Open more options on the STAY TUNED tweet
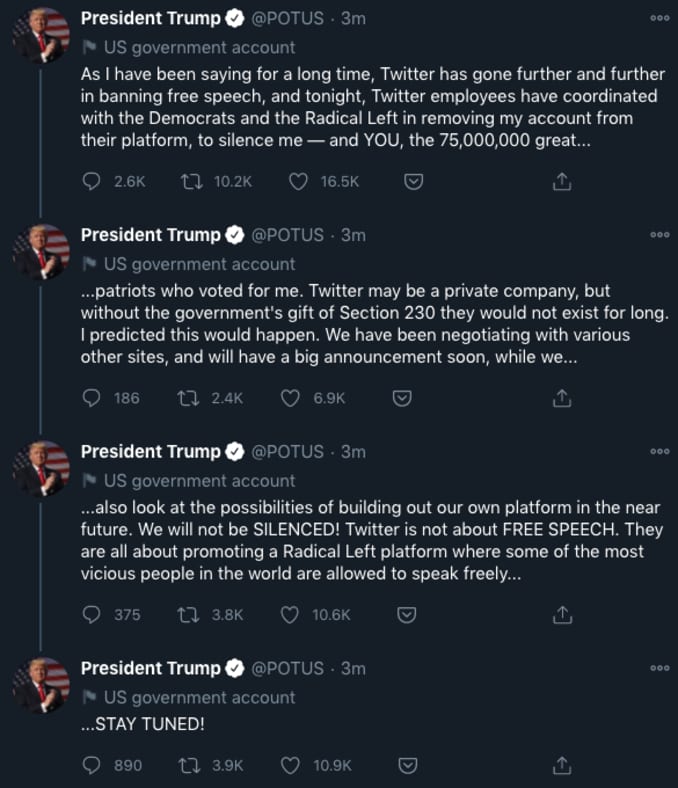The width and height of the screenshot is (678, 788). point(659,667)
